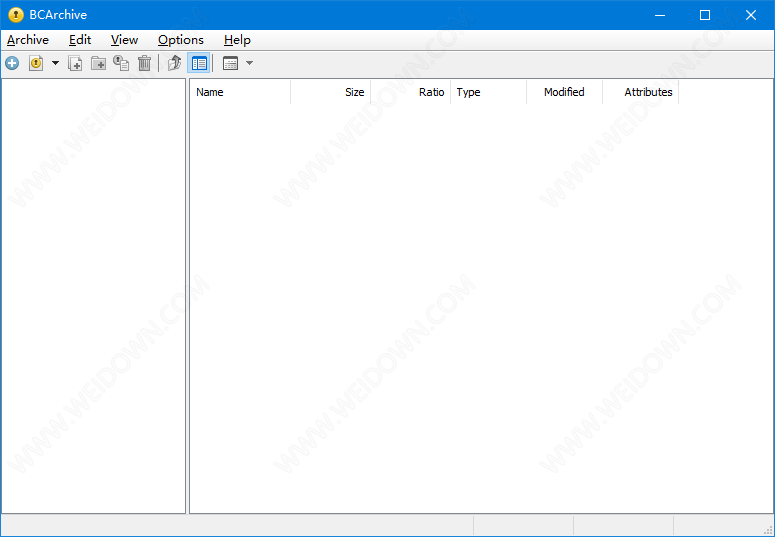Maximize the BCArchive window
The height and width of the screenshot is (537, 775).
(705, 15)
